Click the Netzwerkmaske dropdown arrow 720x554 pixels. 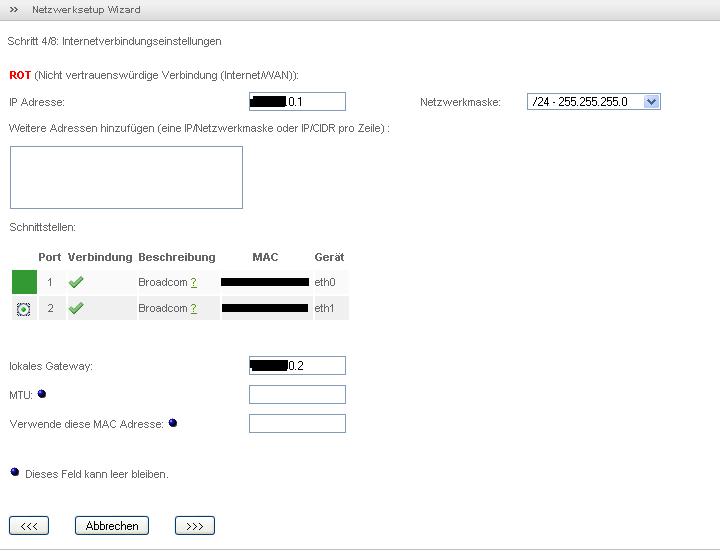[652, 102]
